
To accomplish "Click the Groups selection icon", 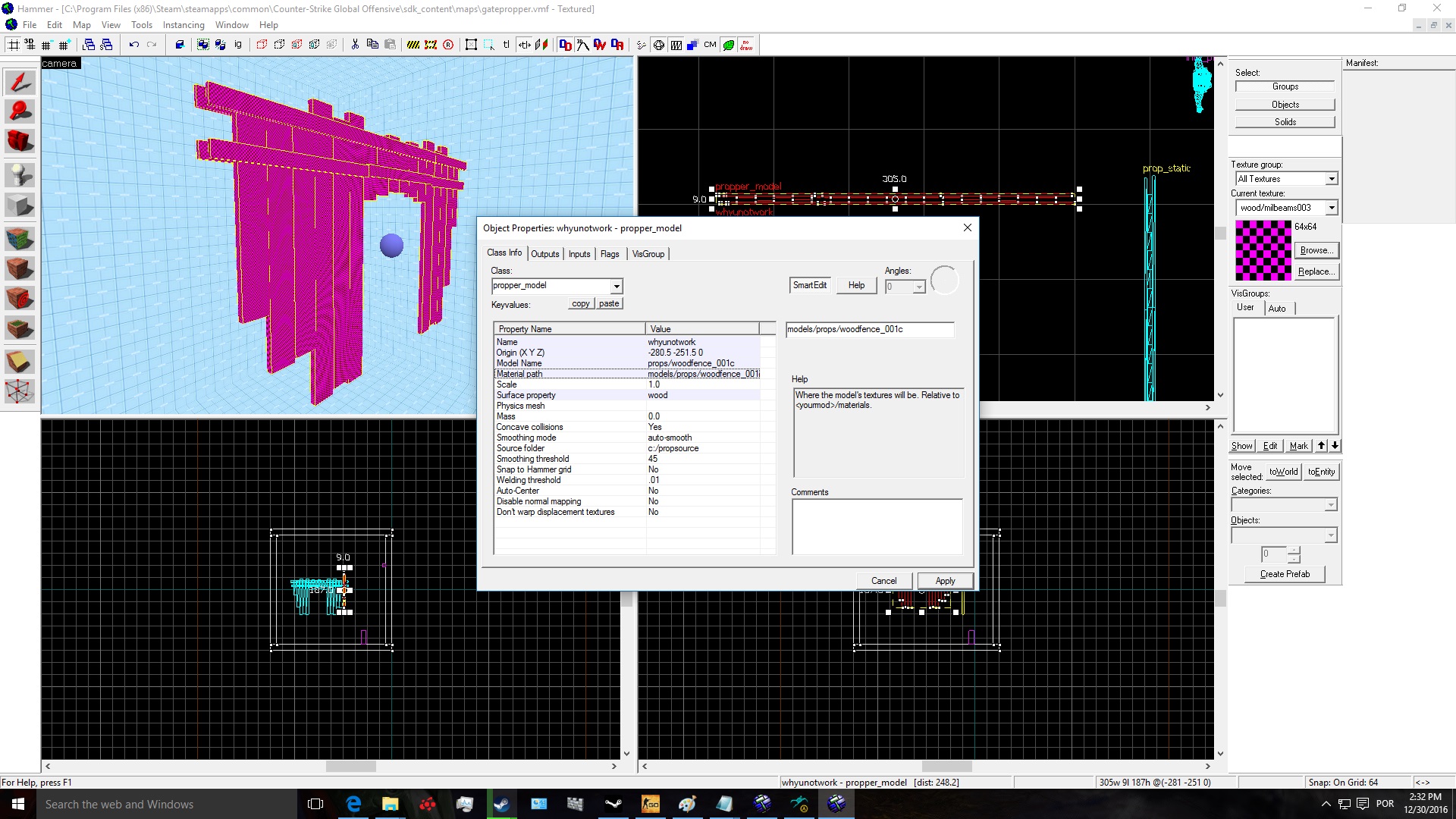I will click(1283, 86).
